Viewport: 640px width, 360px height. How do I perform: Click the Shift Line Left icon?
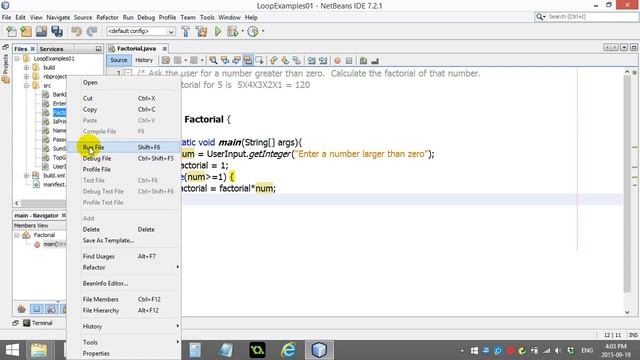pyautogui.click(x=311, y=60)
